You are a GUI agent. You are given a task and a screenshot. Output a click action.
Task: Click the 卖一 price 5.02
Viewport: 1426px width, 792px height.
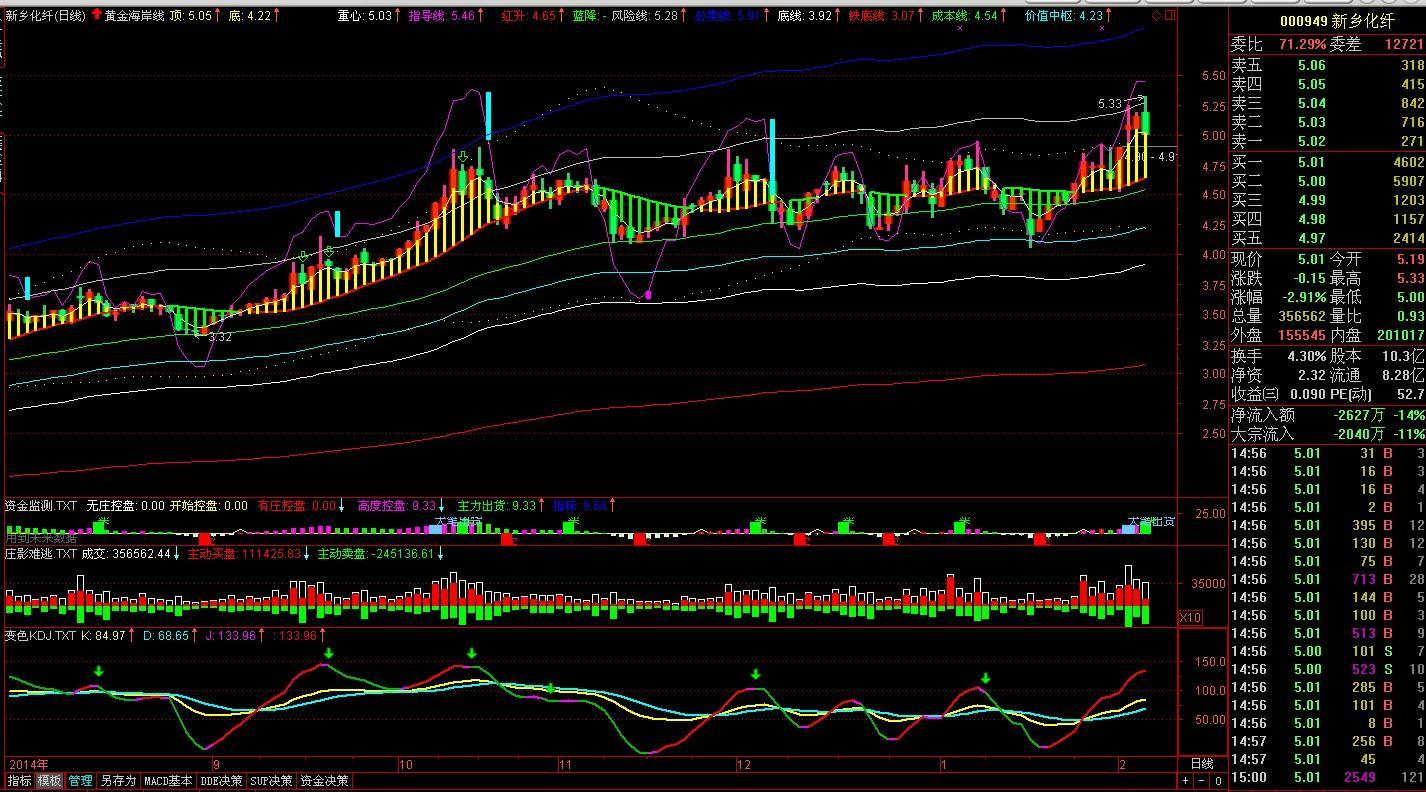(1311, 141)
